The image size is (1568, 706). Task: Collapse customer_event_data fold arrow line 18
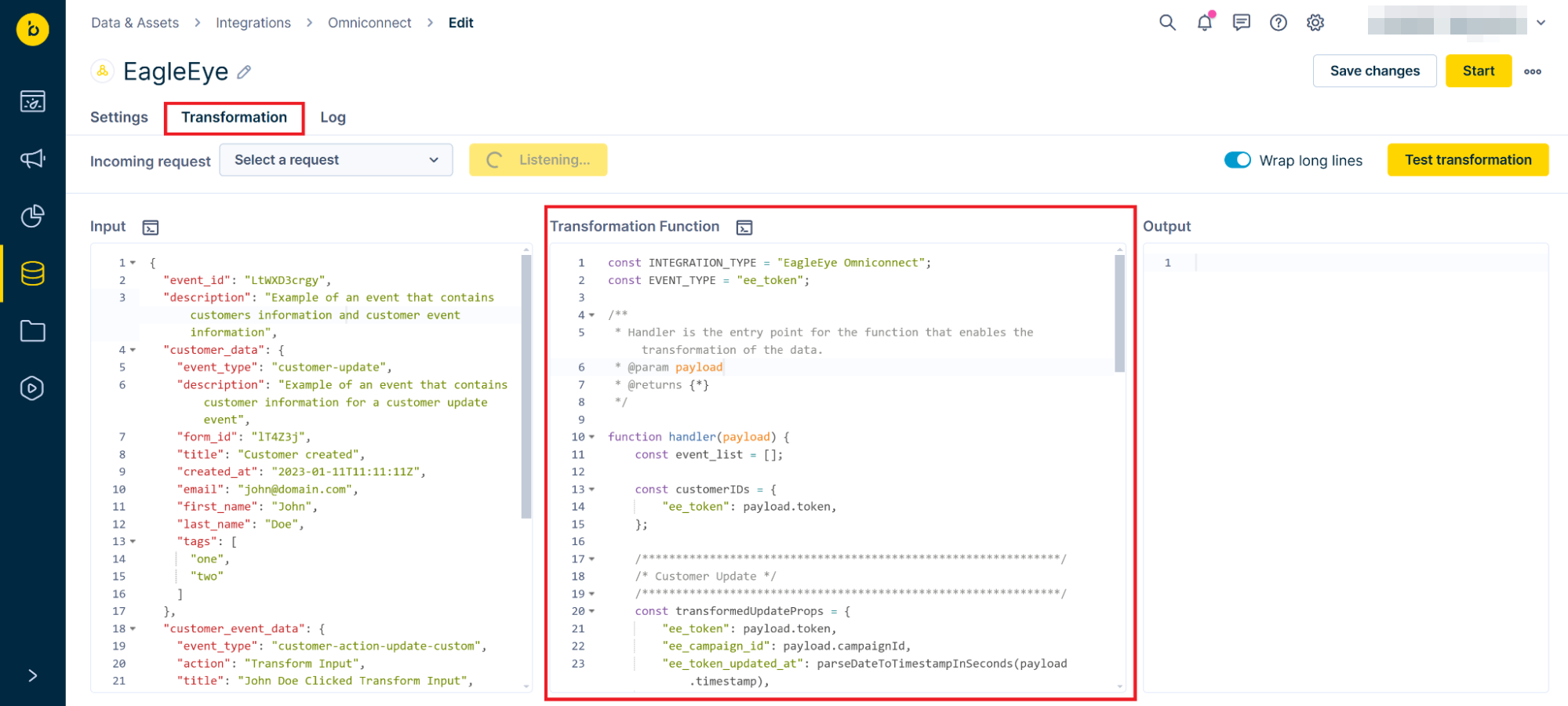(x=133, y=628)
